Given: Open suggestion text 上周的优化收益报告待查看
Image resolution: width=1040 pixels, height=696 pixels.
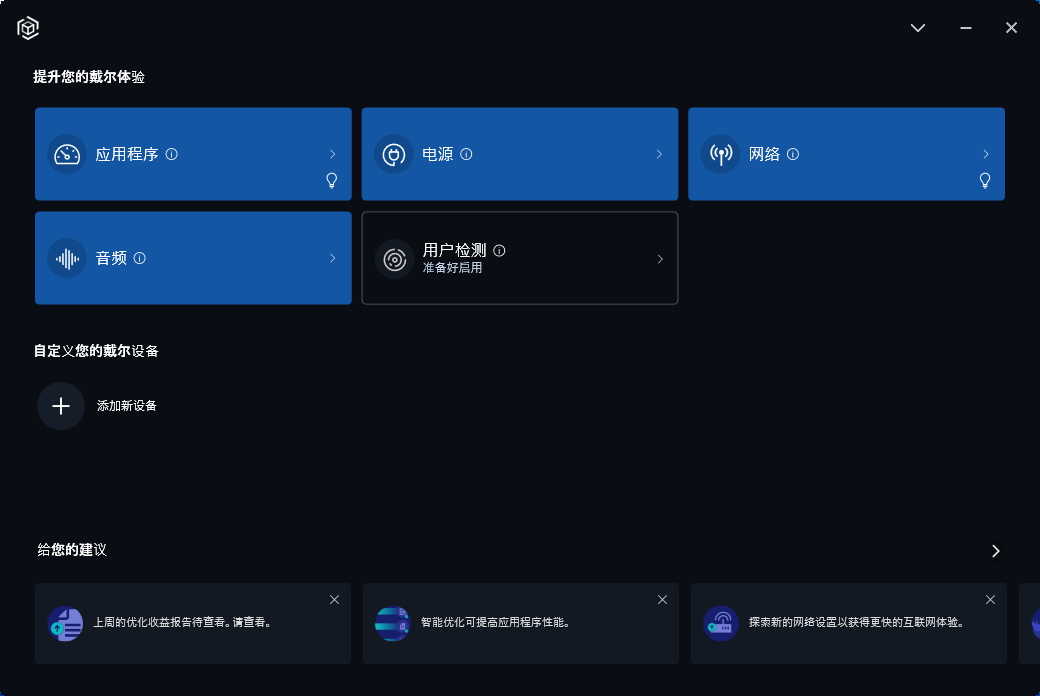Looking at the screenshot, I should (x=184, y=622).
